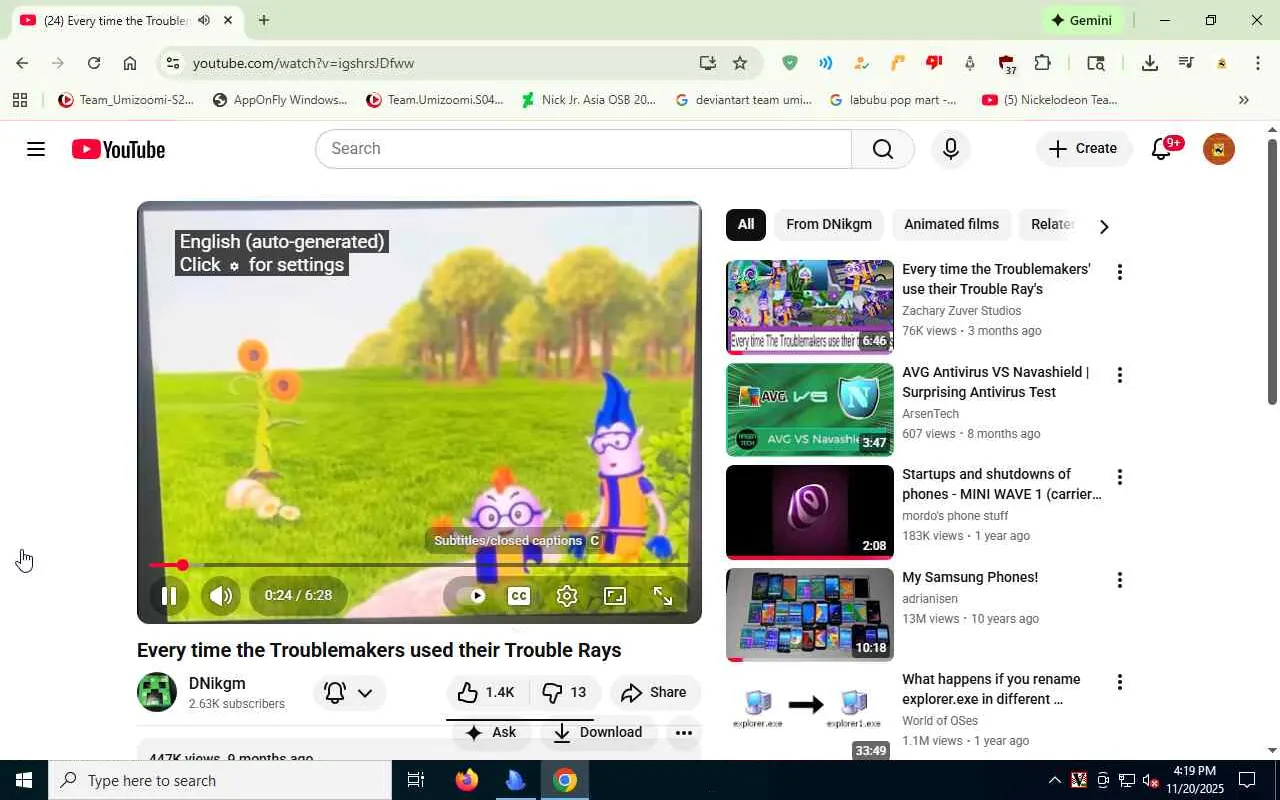1280x800 pixels.
Task: Go to YouTube home via logo
Action: click(118, 150)
